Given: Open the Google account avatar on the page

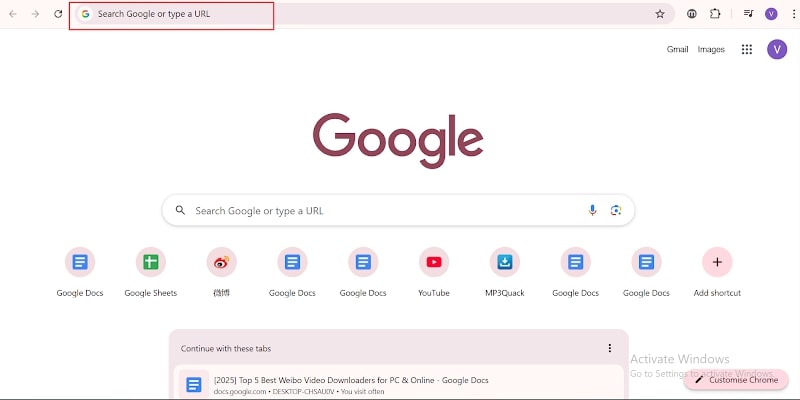Looking at the screenshot, I should 777,49.
